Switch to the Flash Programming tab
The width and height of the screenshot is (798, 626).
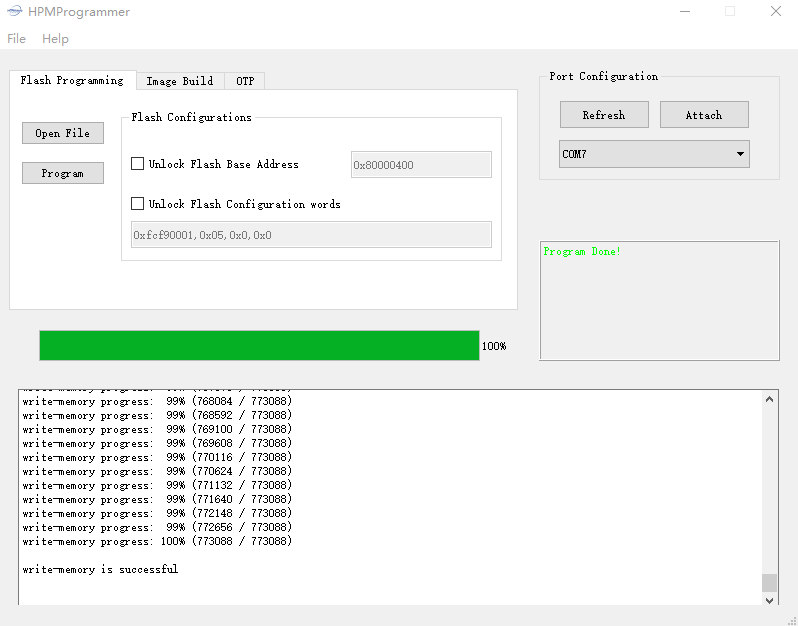click(72, 80)
